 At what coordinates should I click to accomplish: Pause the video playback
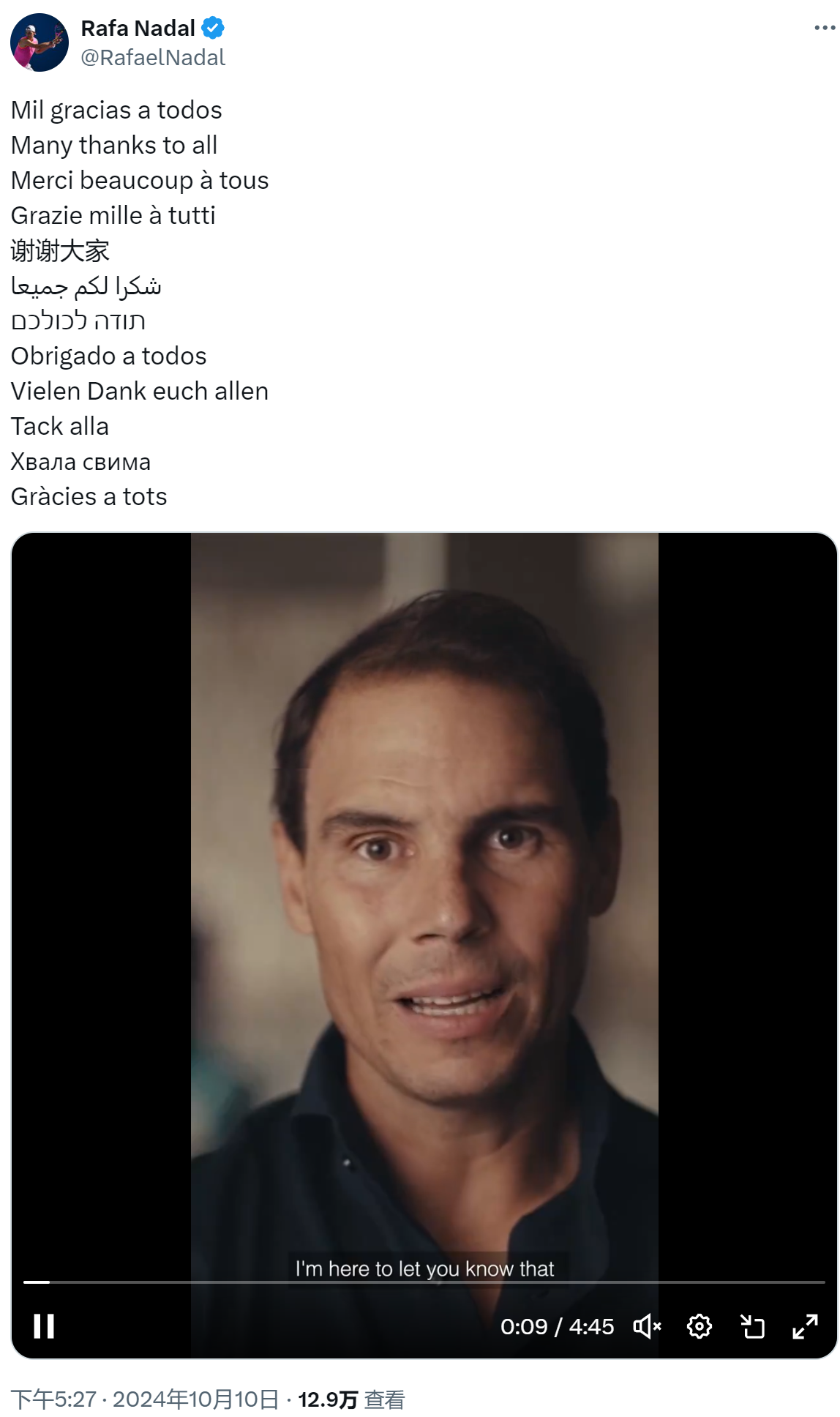[x=44, y=1326]
